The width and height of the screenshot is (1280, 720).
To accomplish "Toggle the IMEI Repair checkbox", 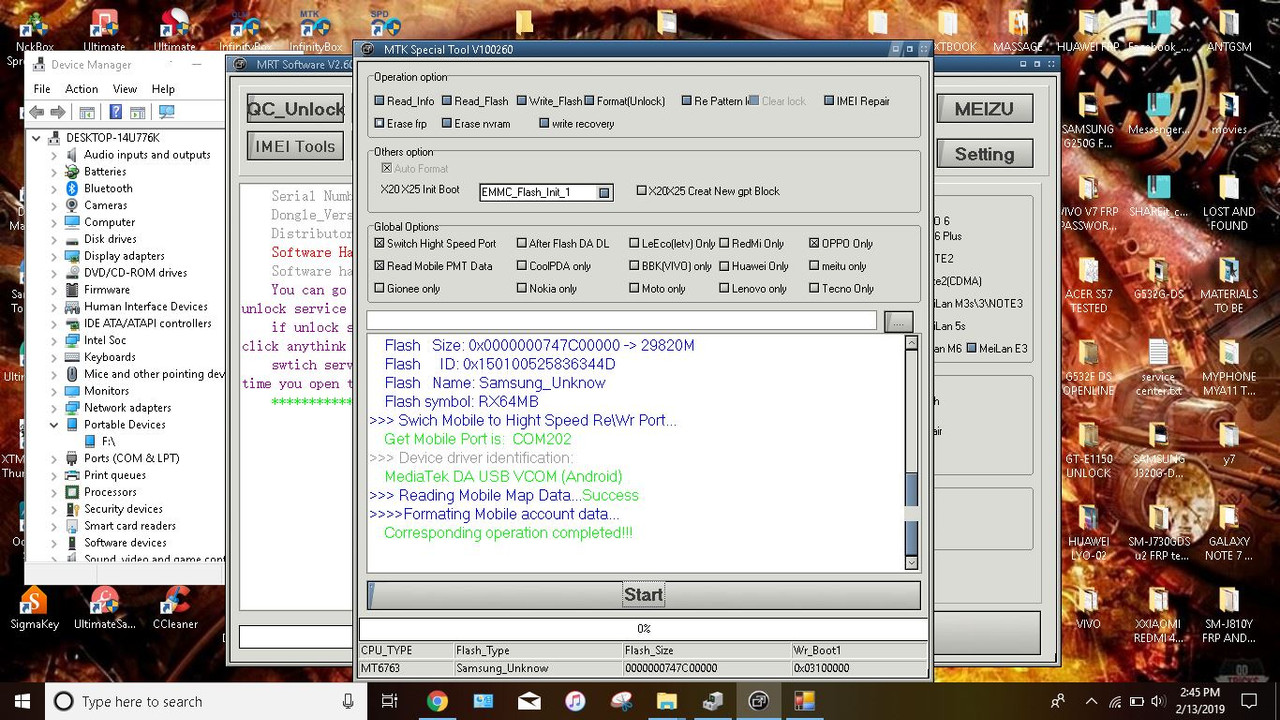I will click(x=857, y=101).
